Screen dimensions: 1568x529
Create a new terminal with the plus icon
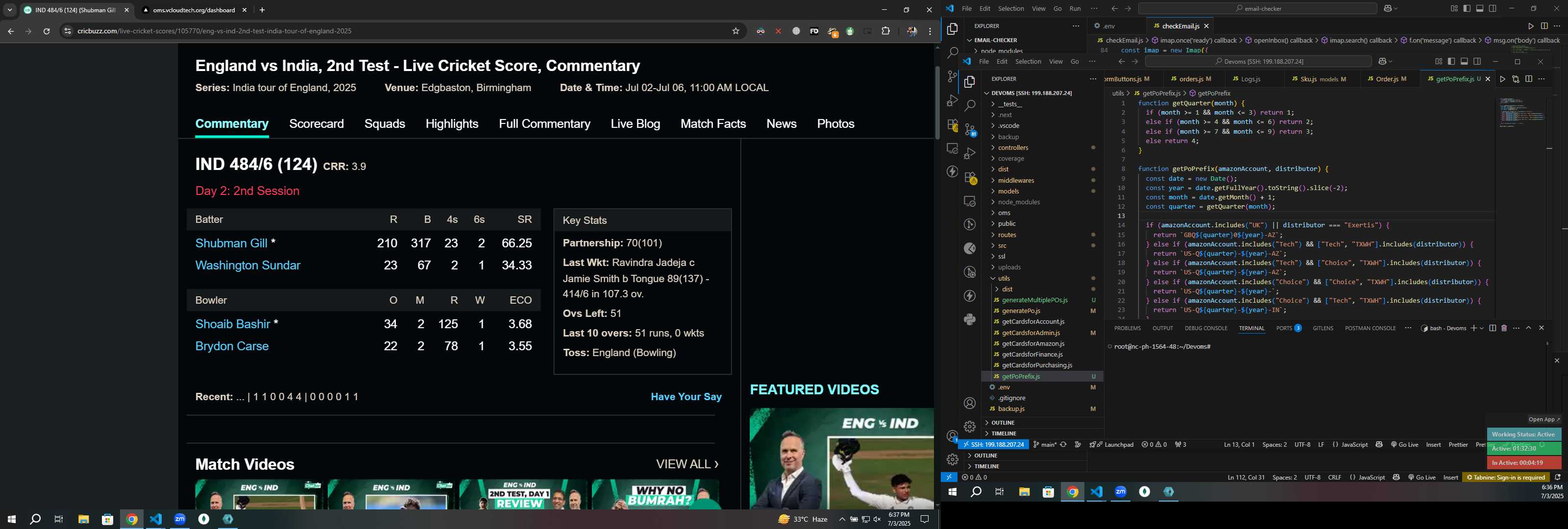click(1473, 328)
